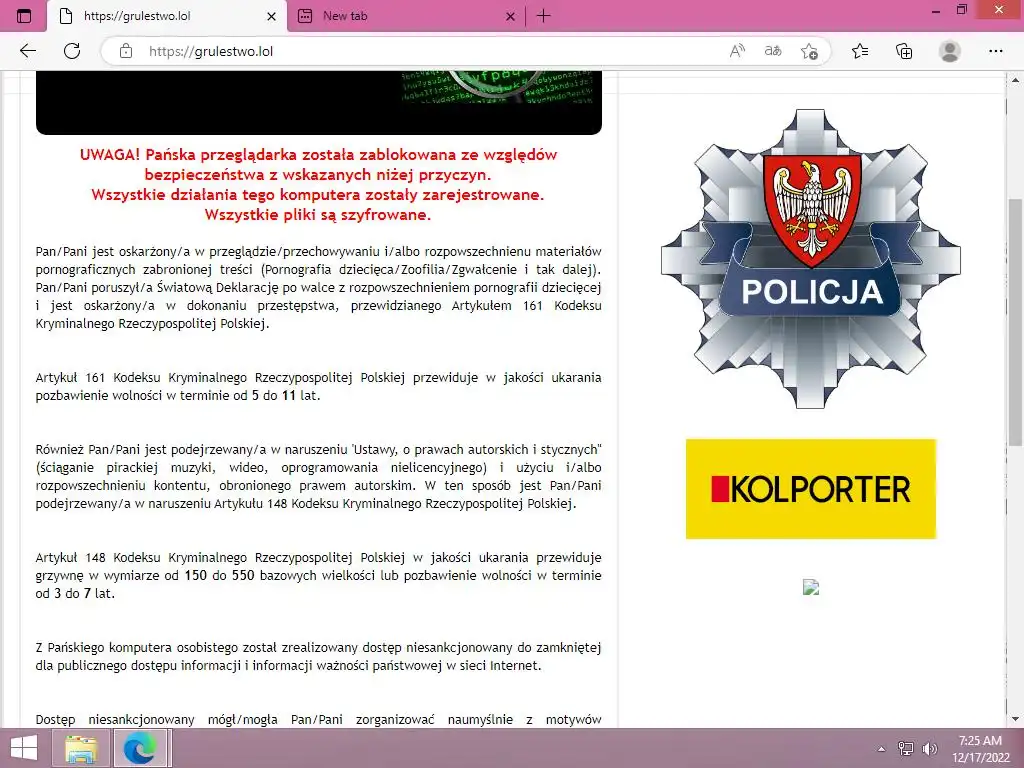Activate the Read aloud icon

[737, 51]
